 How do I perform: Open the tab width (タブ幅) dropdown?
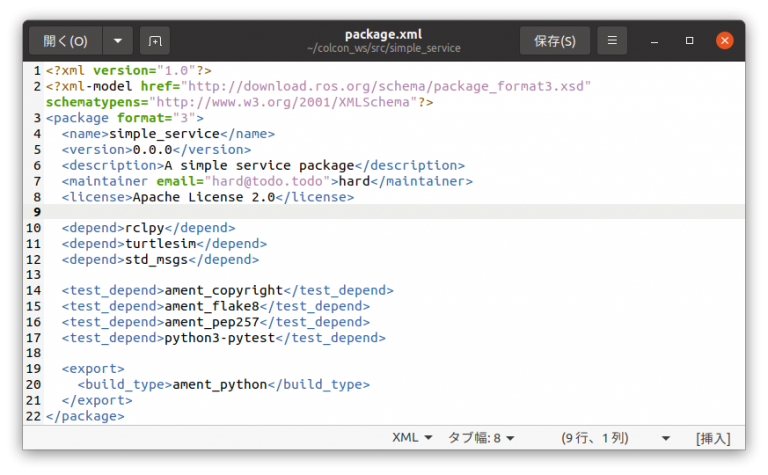click(481, 438)
